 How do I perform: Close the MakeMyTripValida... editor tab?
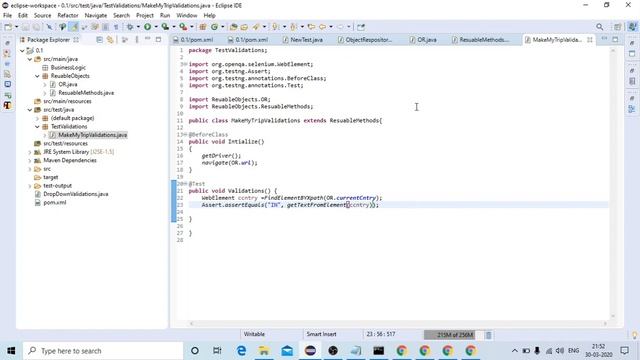click(x=590, y=40)
